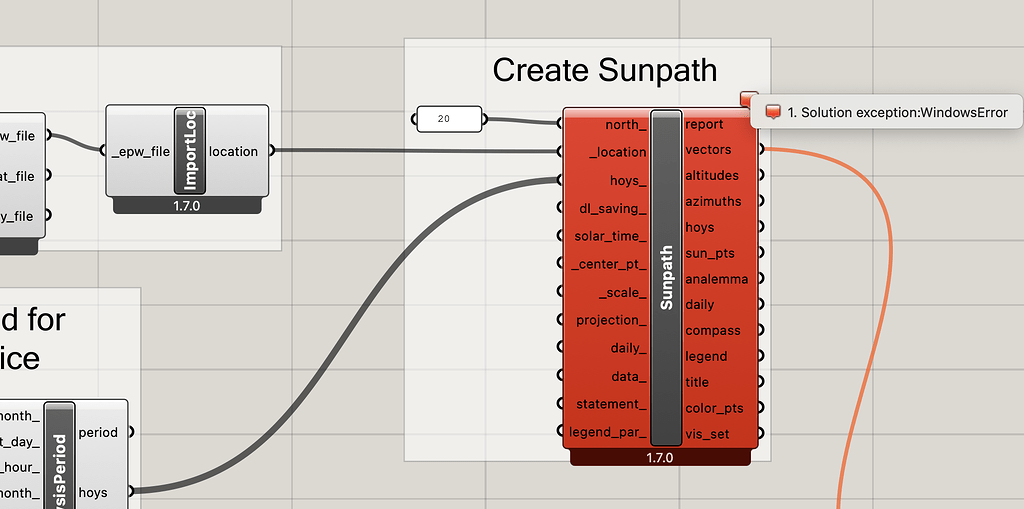This screenshot has width=1024, height=509.
Task: Click the analemma output on Sunpath
Action: click(716, 279)
